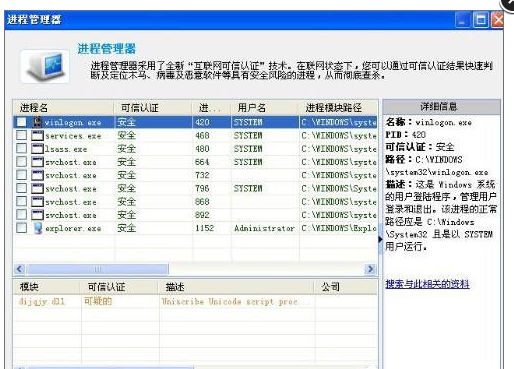
Task: Click PID value 1152
Action: tap(204, 228)
